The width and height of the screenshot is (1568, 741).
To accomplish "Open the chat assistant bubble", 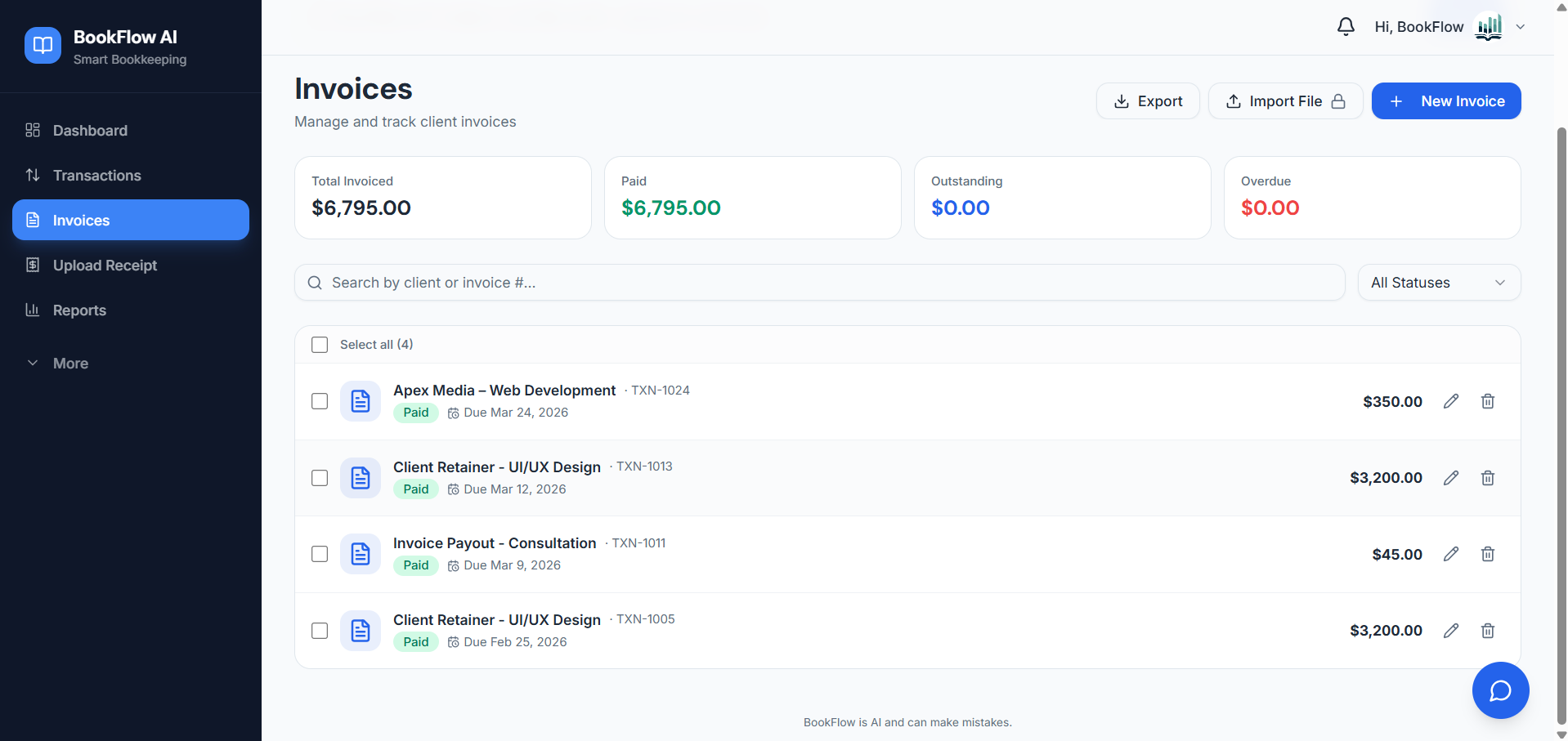I will point(1500,690).
